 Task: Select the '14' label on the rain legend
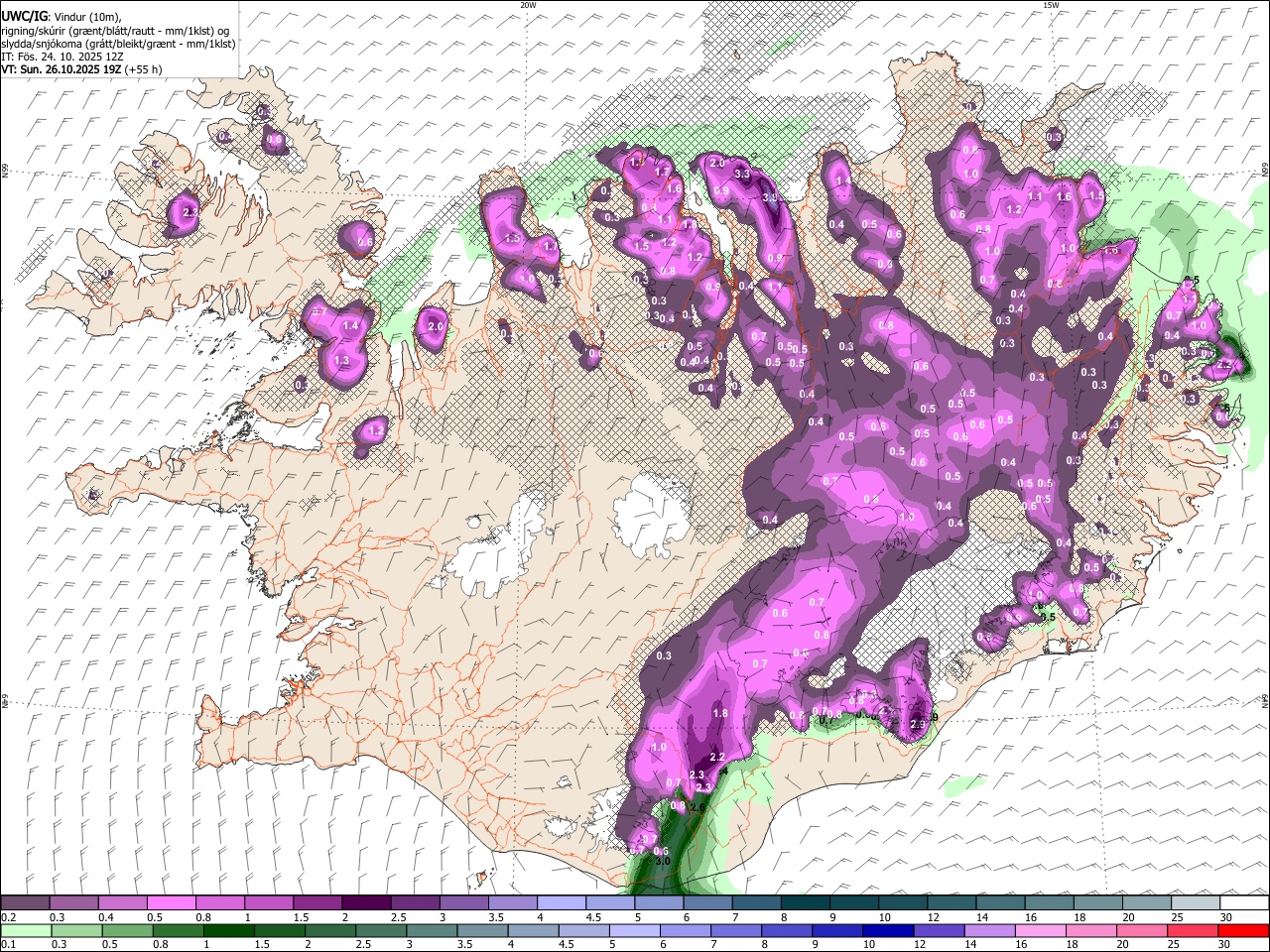click(972, 945)
